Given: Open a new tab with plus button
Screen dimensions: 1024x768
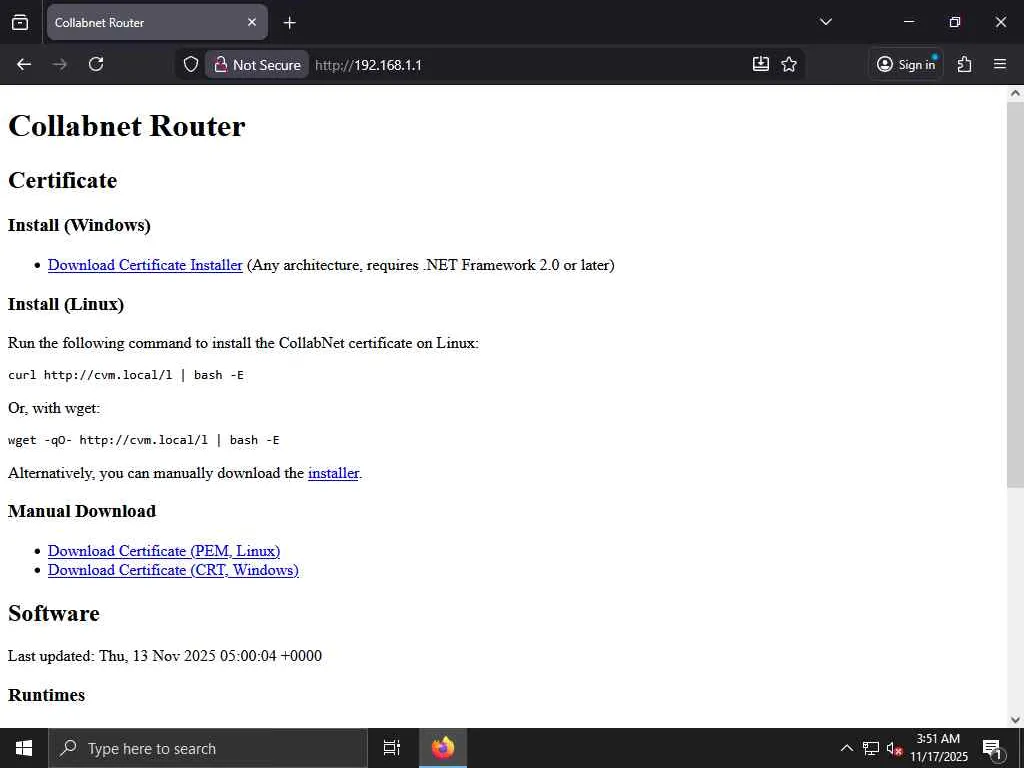Looking at the screenshot, I should point(289,23).
